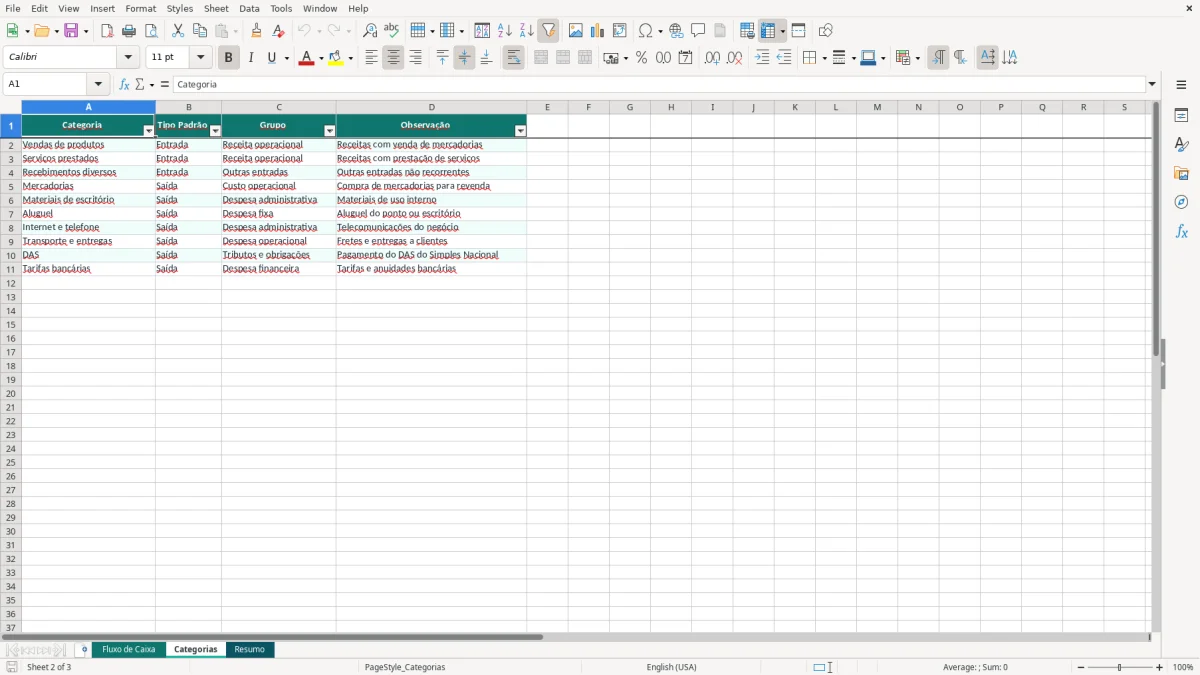
Task: Click the Insert Pivot Table icon
Action: (x=620, y=31)
